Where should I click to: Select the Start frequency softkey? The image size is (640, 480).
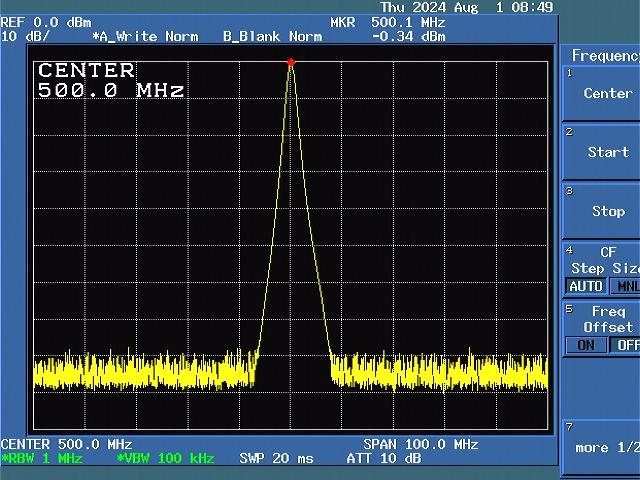(x=601, y=152)
